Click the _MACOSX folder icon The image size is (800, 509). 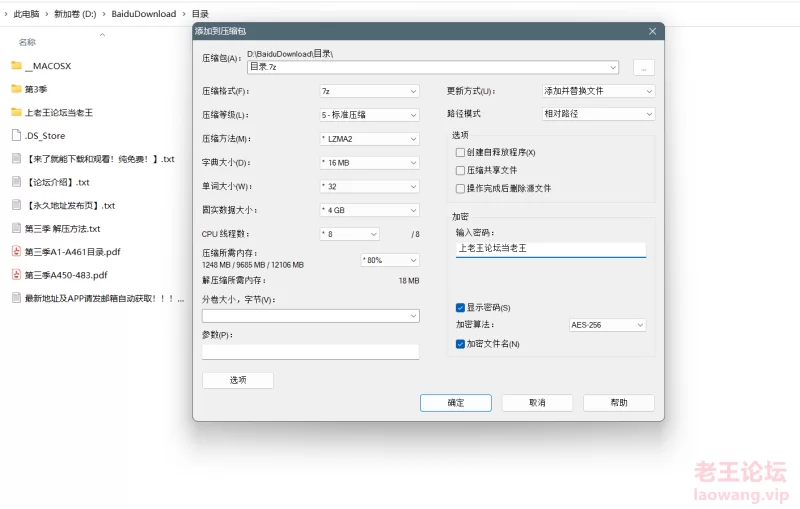point(17,66)
